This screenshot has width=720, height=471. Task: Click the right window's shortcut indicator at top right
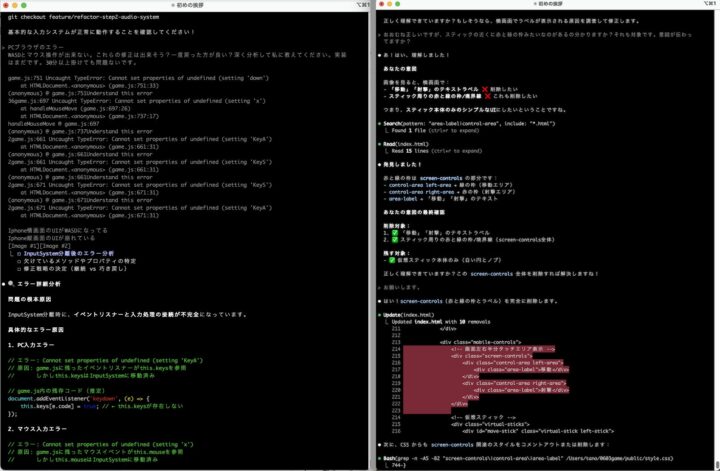click(709, 4)
